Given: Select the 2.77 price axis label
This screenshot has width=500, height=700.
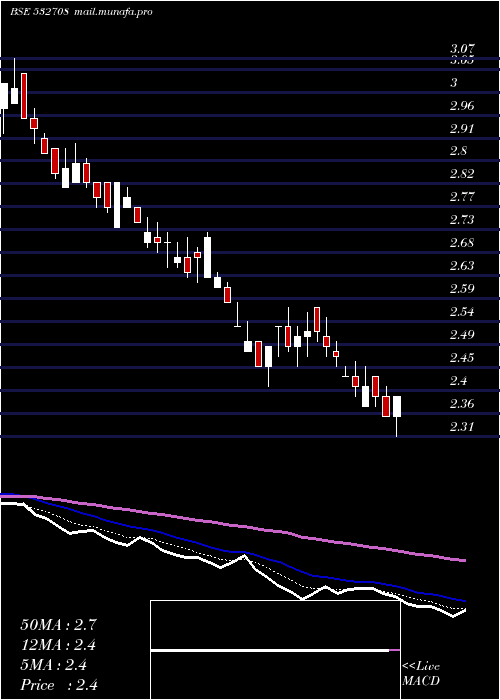Looking at the screenshot, I should tap(462, 197).
